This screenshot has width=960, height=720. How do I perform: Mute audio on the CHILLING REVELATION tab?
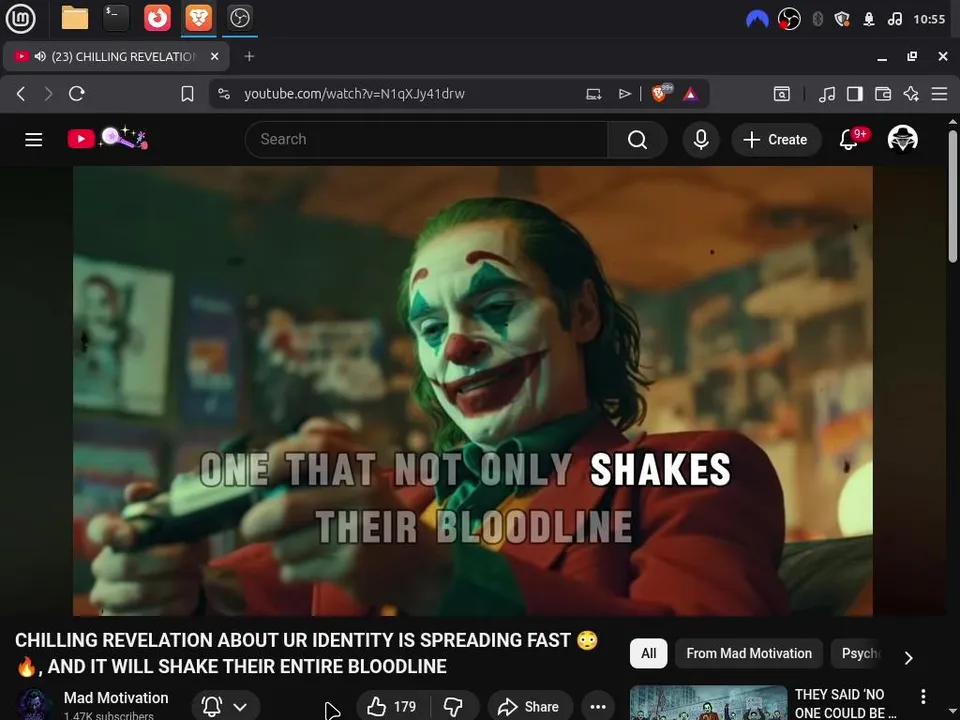click(x=40, y=56)
